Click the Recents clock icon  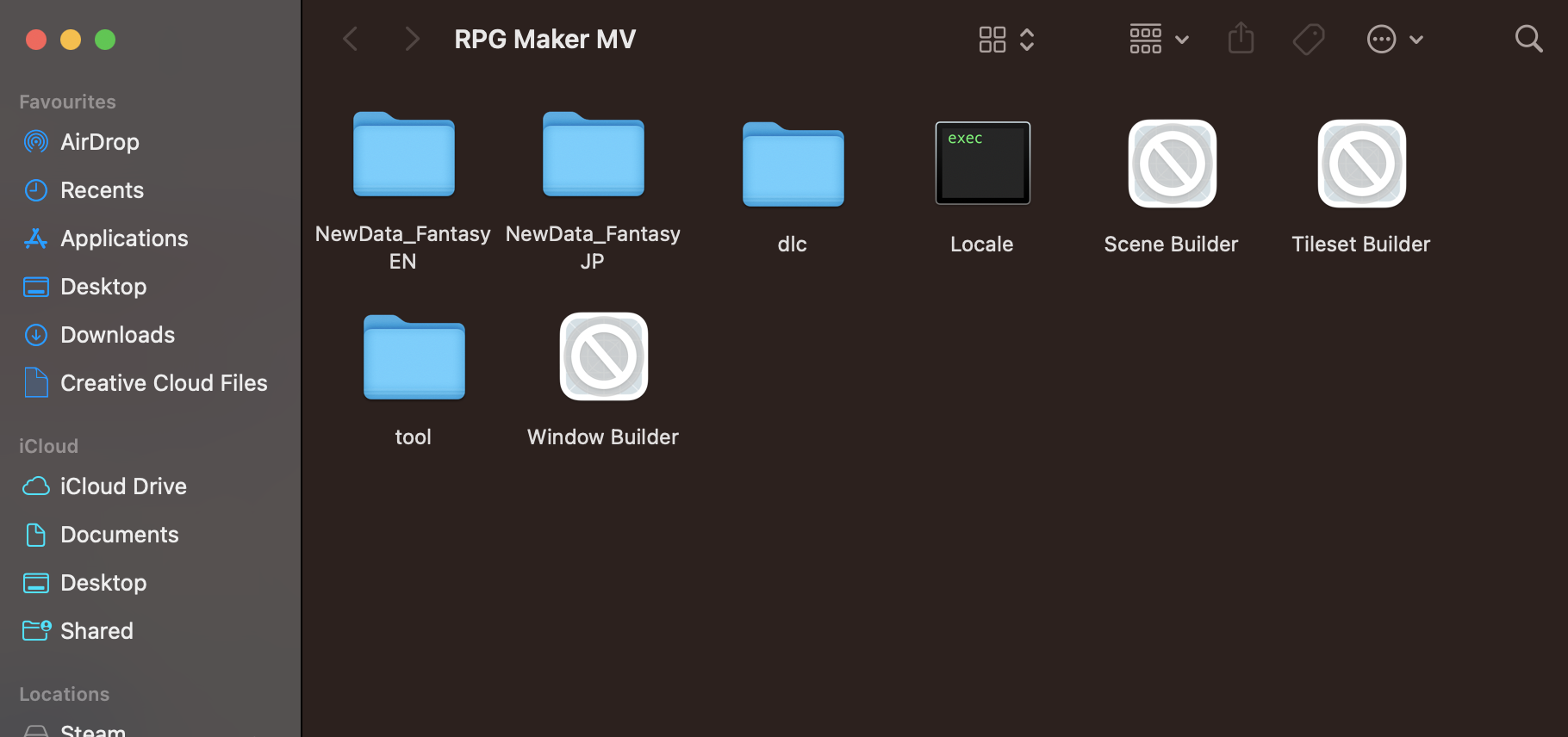pyautogui.click(x=36, y=190)
